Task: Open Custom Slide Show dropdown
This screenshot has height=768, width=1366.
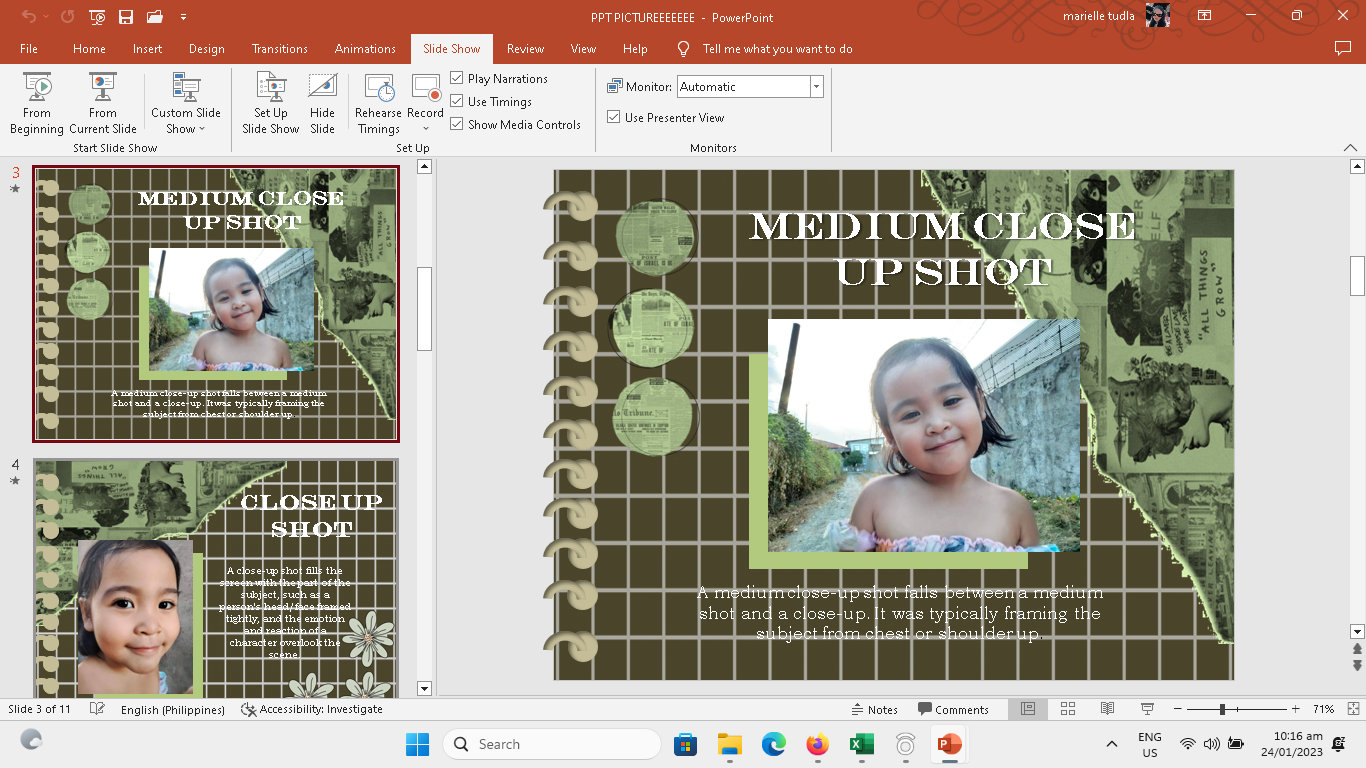Action: [185, 103]
